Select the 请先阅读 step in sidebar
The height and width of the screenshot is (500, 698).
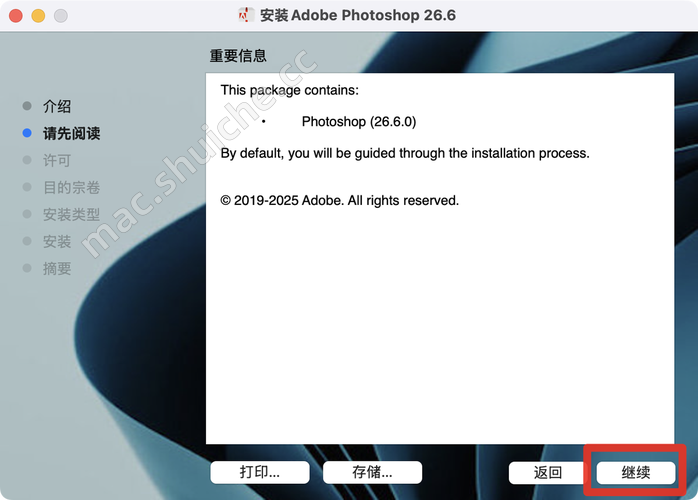coord(71,133)
